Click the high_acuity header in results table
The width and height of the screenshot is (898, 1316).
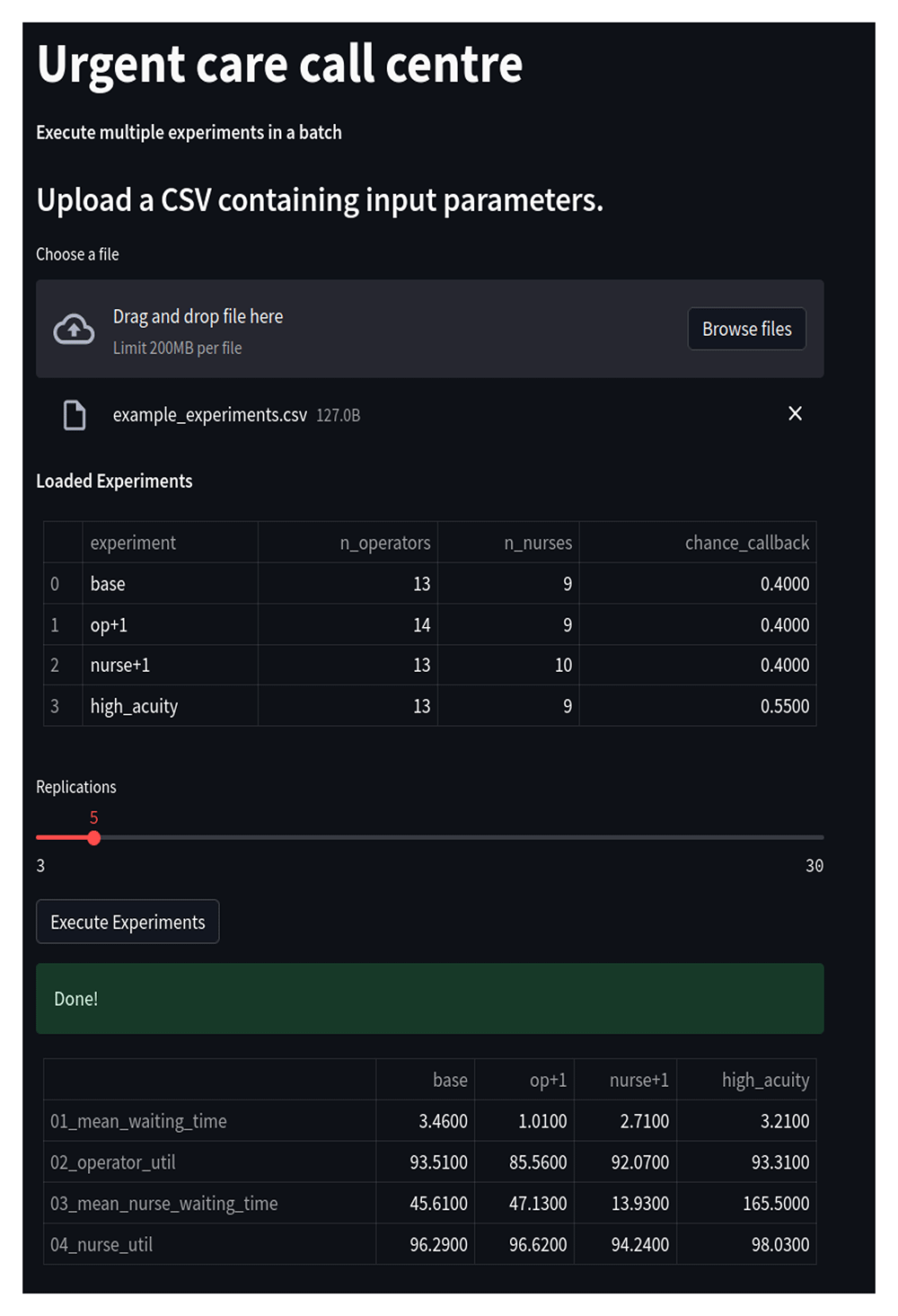765,1080
